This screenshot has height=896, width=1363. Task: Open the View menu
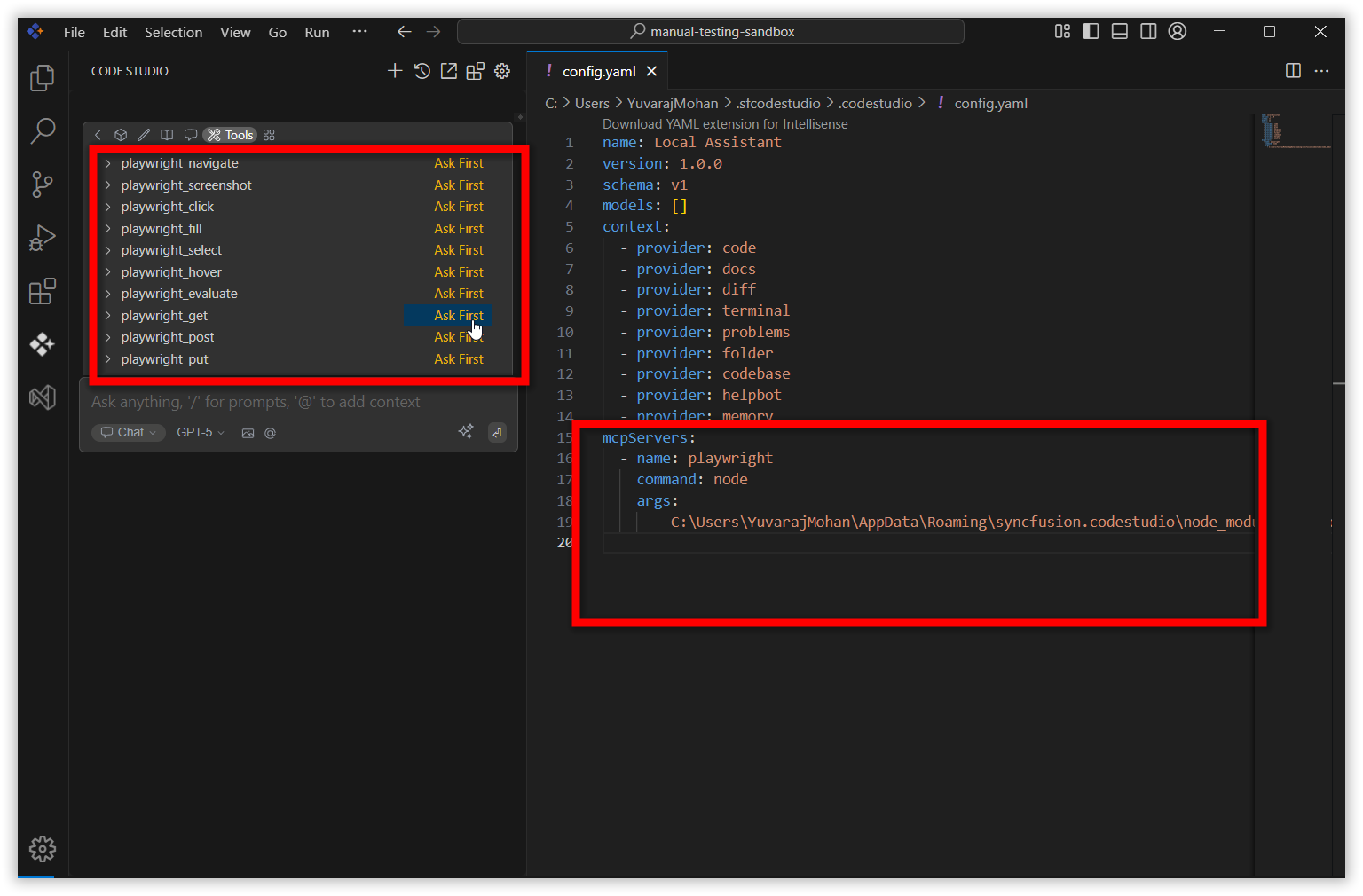click(x=235, y=32)
